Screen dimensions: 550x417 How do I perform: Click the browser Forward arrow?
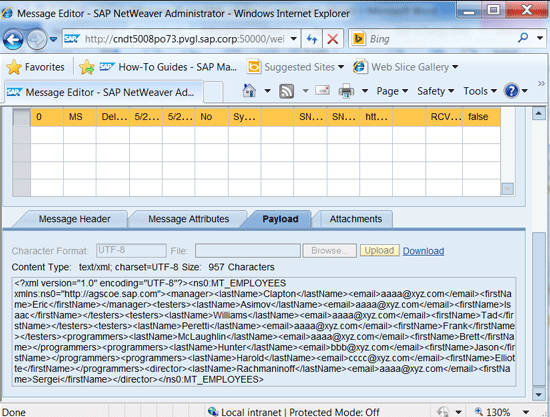pyautogui.click(x=36, y=39)
